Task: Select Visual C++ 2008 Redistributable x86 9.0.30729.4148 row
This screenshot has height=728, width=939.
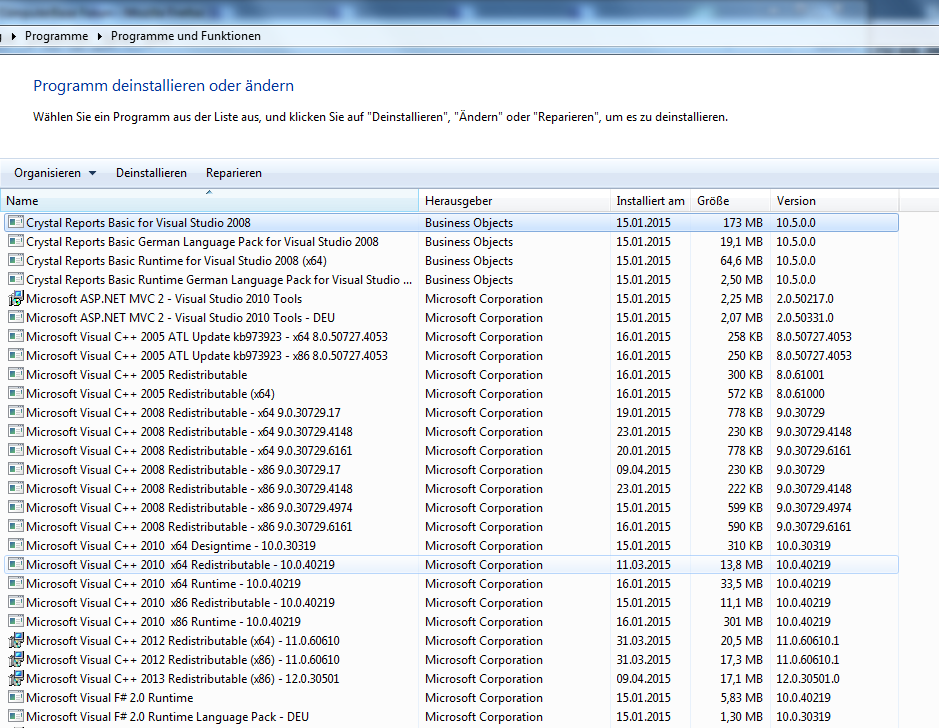Action: pos(452,489)
